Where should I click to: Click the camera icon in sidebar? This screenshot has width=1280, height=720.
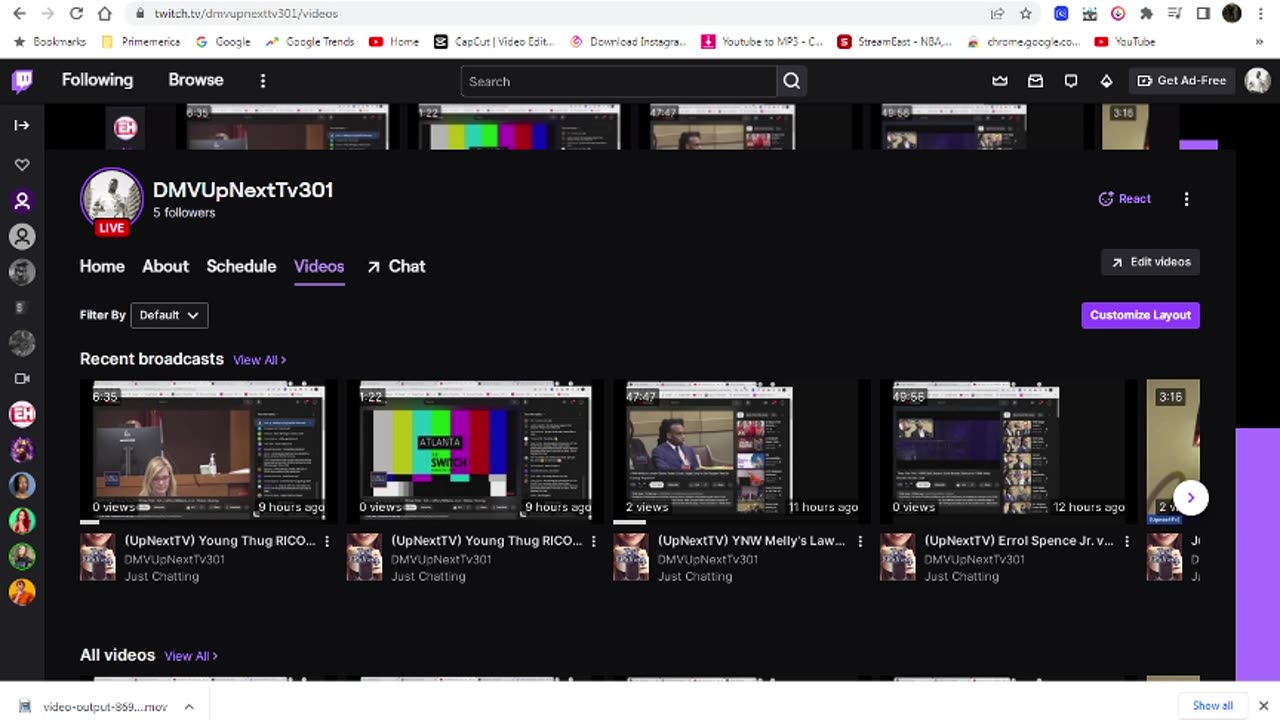pos(22,378)
